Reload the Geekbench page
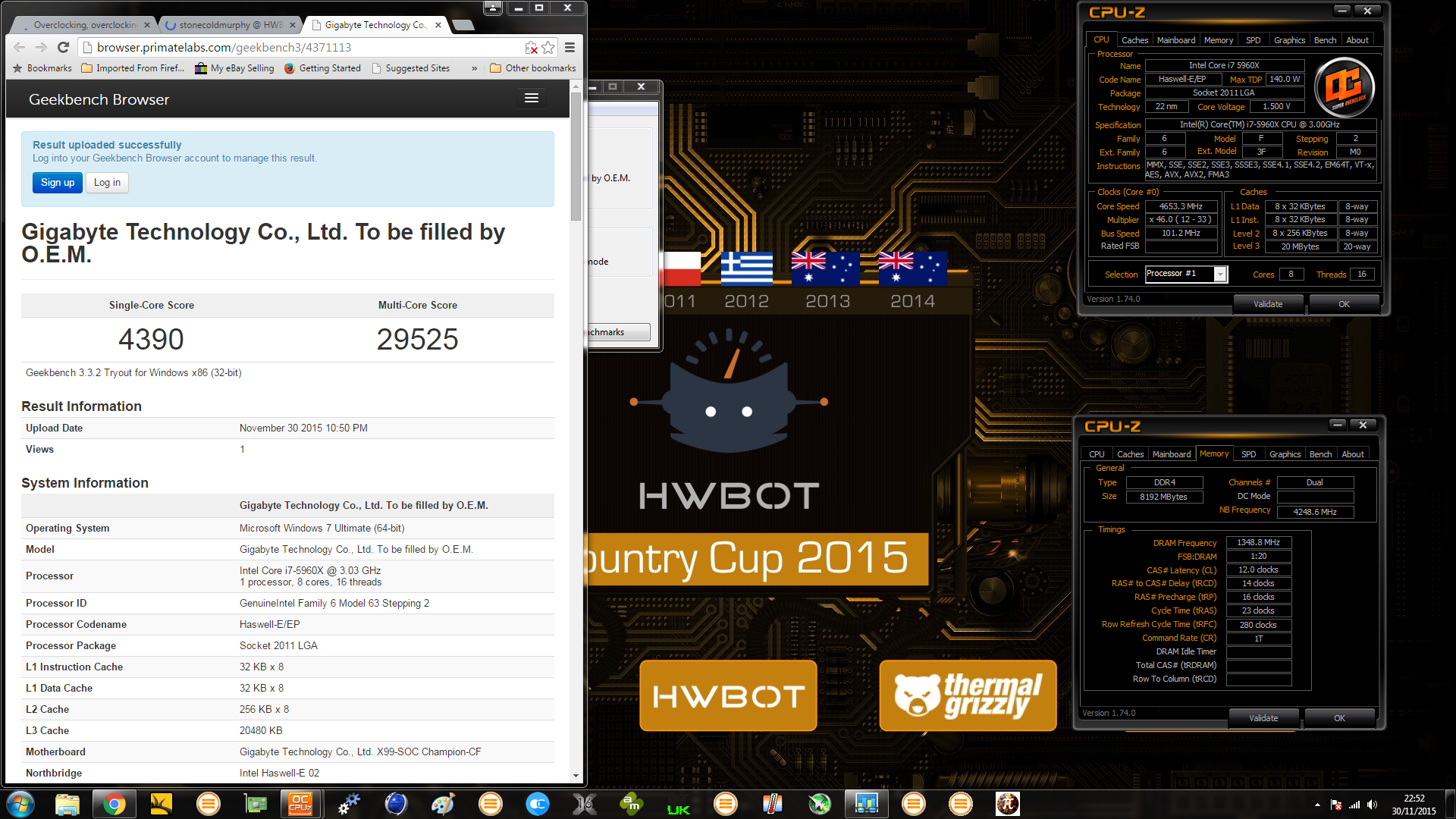Image resolution: width=1456 pixels, height=819 pixels. (64, 47)
